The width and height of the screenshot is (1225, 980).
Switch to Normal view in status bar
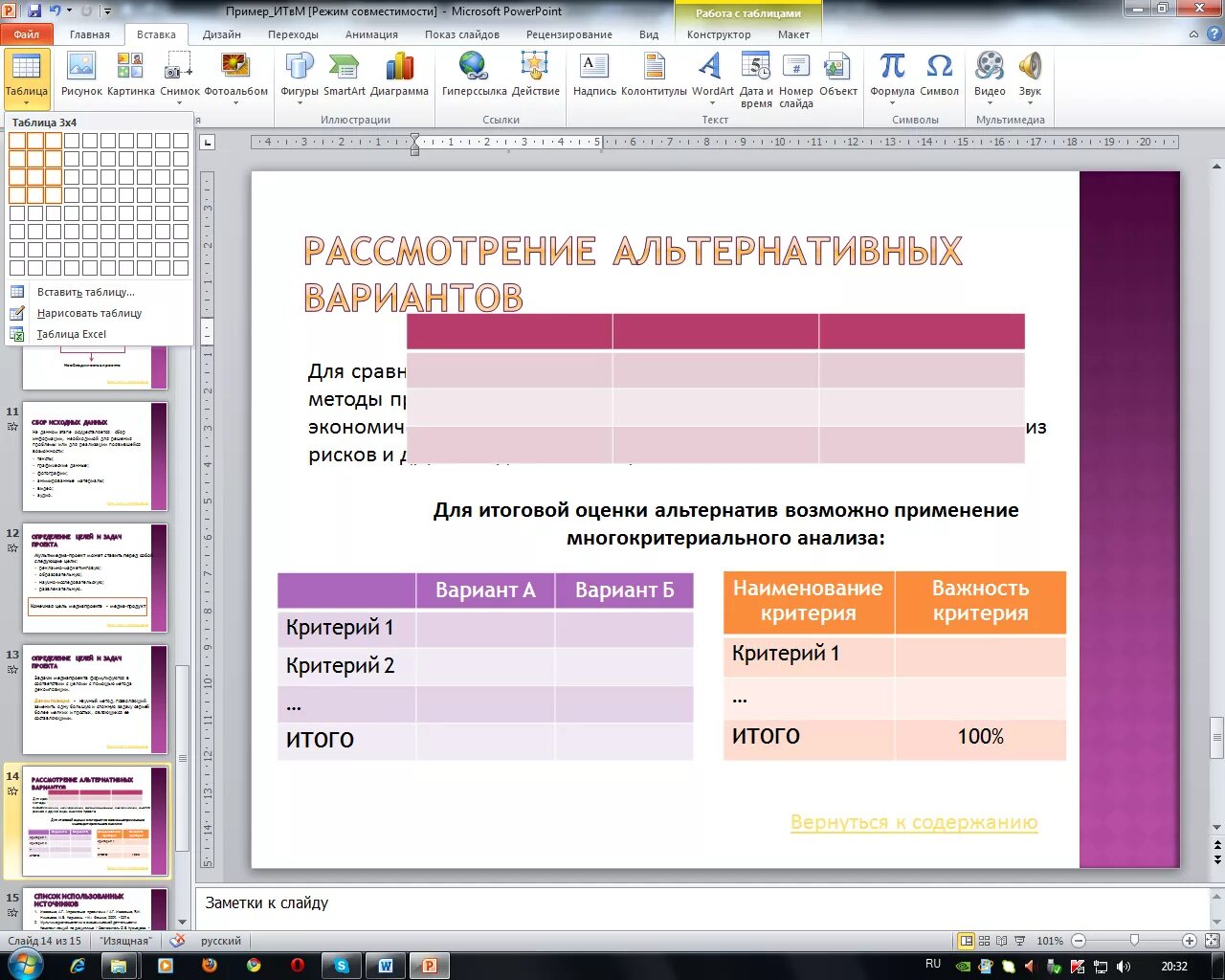(x=967, y=941)
